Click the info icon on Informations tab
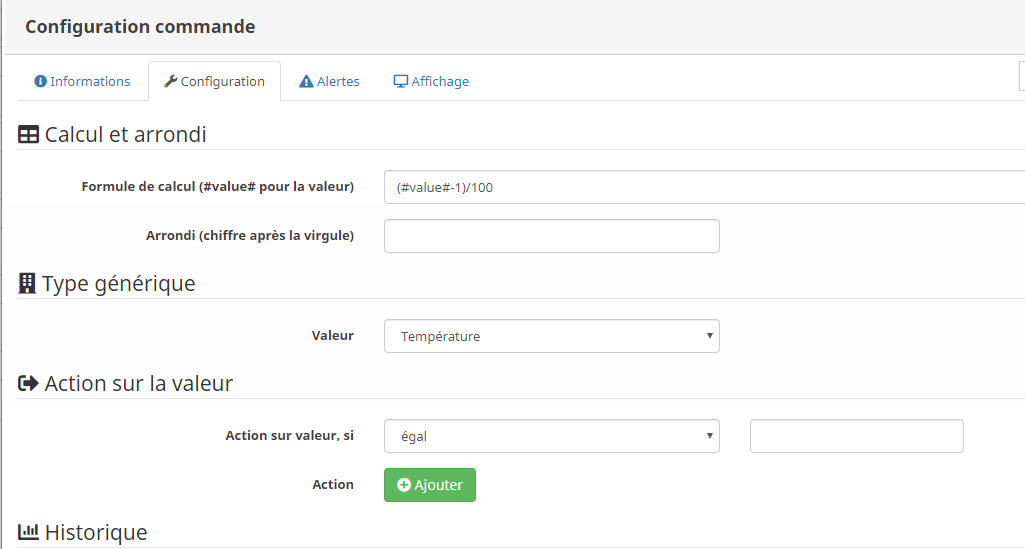This screenshot has height=549, width=1025. (41, 82)
